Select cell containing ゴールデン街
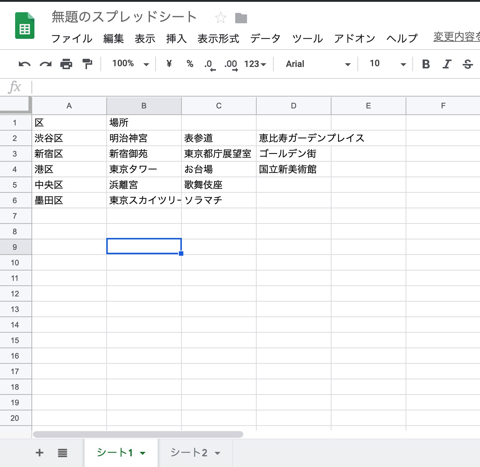The image size is (480, 467). click(x=294, y=154)
